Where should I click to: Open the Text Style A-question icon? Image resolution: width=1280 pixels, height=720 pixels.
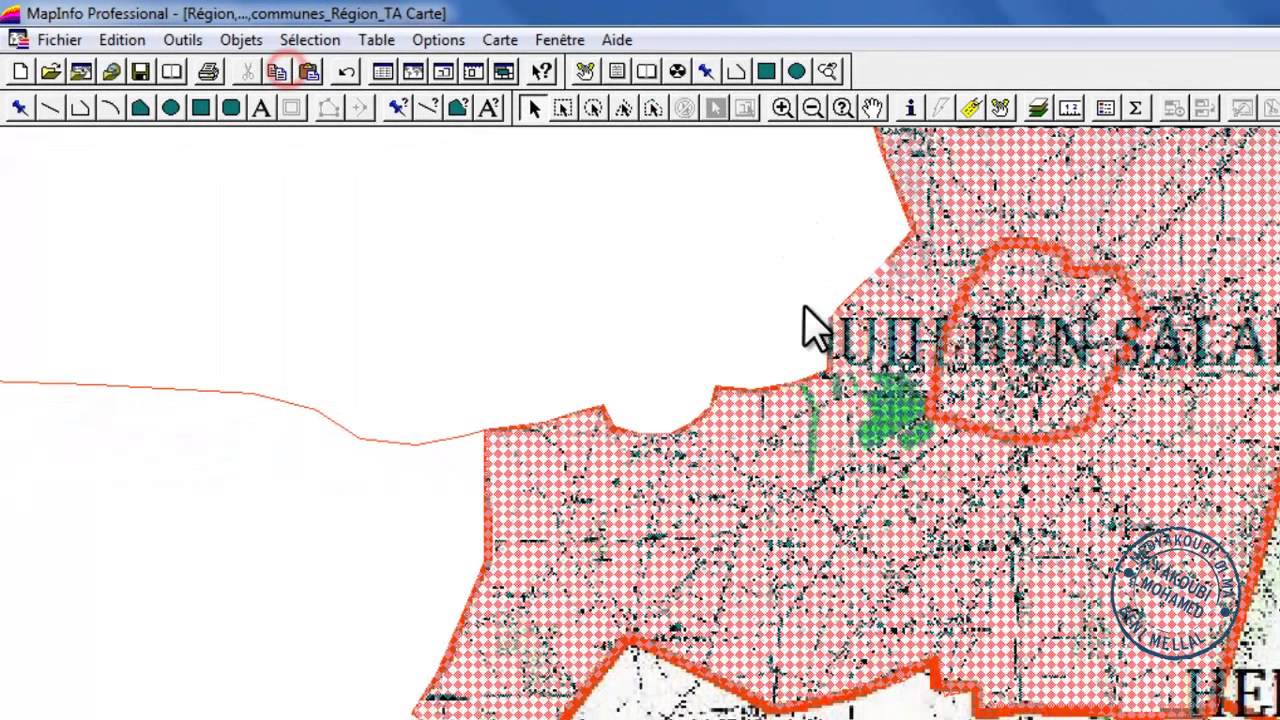(489, 108)
